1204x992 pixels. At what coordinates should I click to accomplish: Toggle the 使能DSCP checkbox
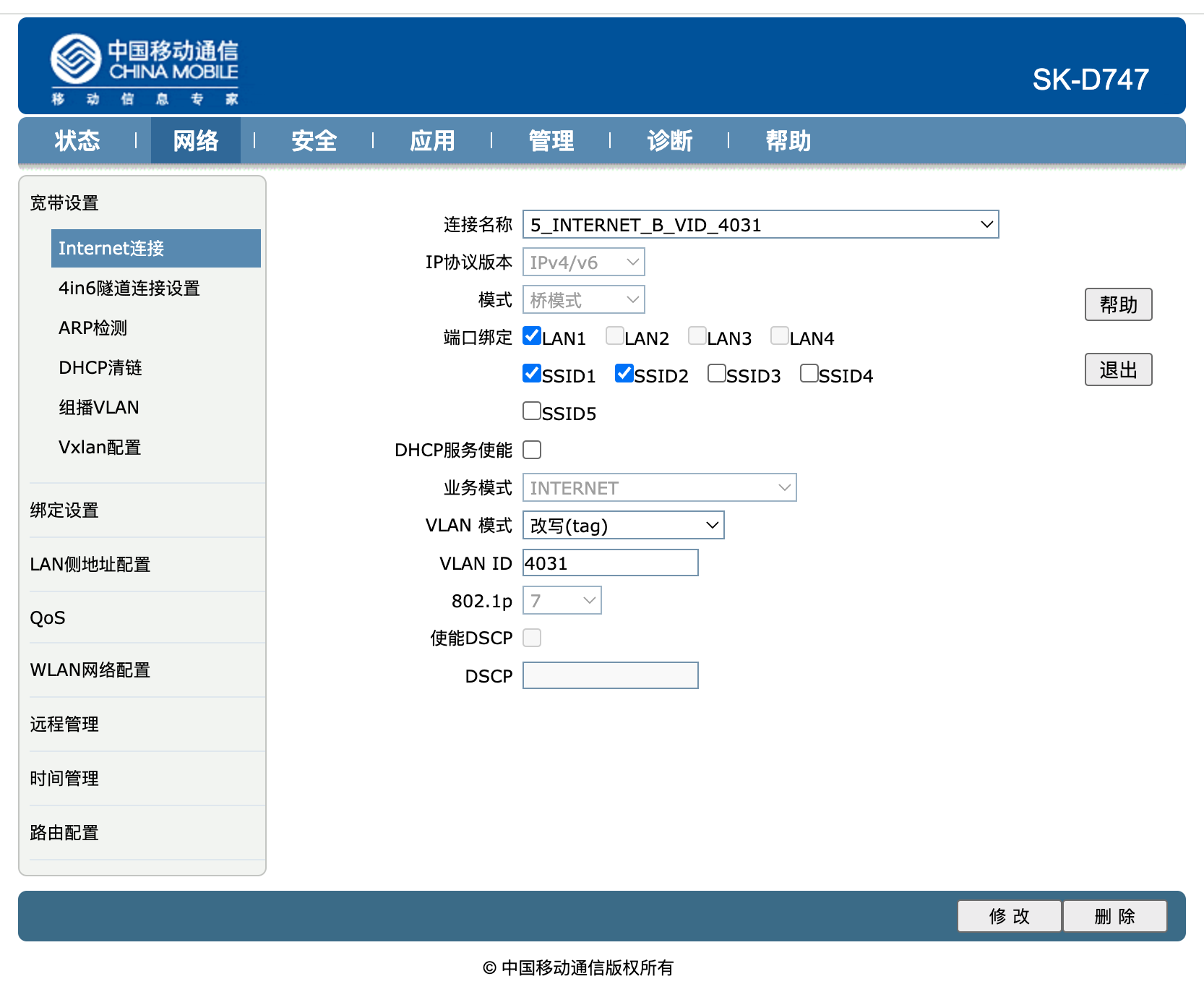tap(531, 637)
